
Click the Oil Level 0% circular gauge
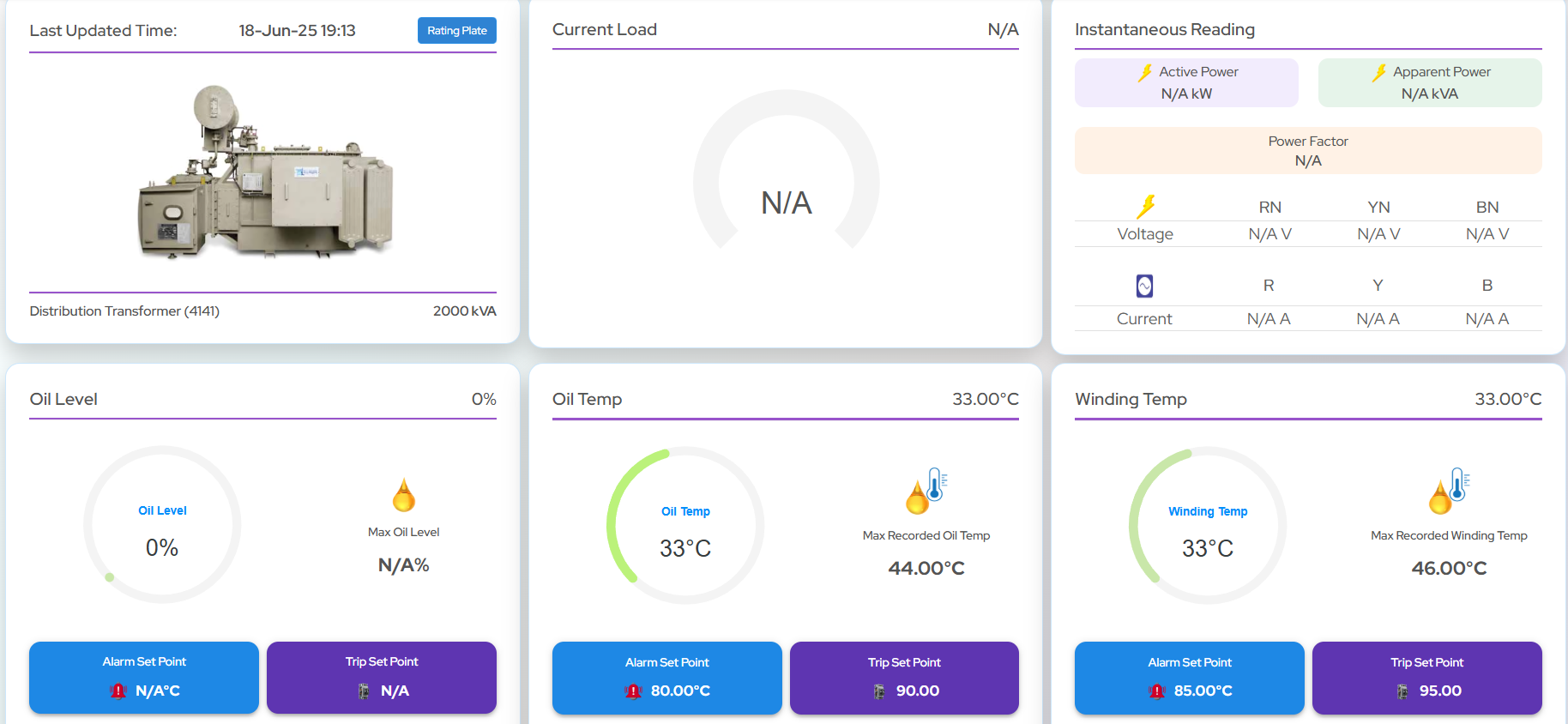click(162, 524)
